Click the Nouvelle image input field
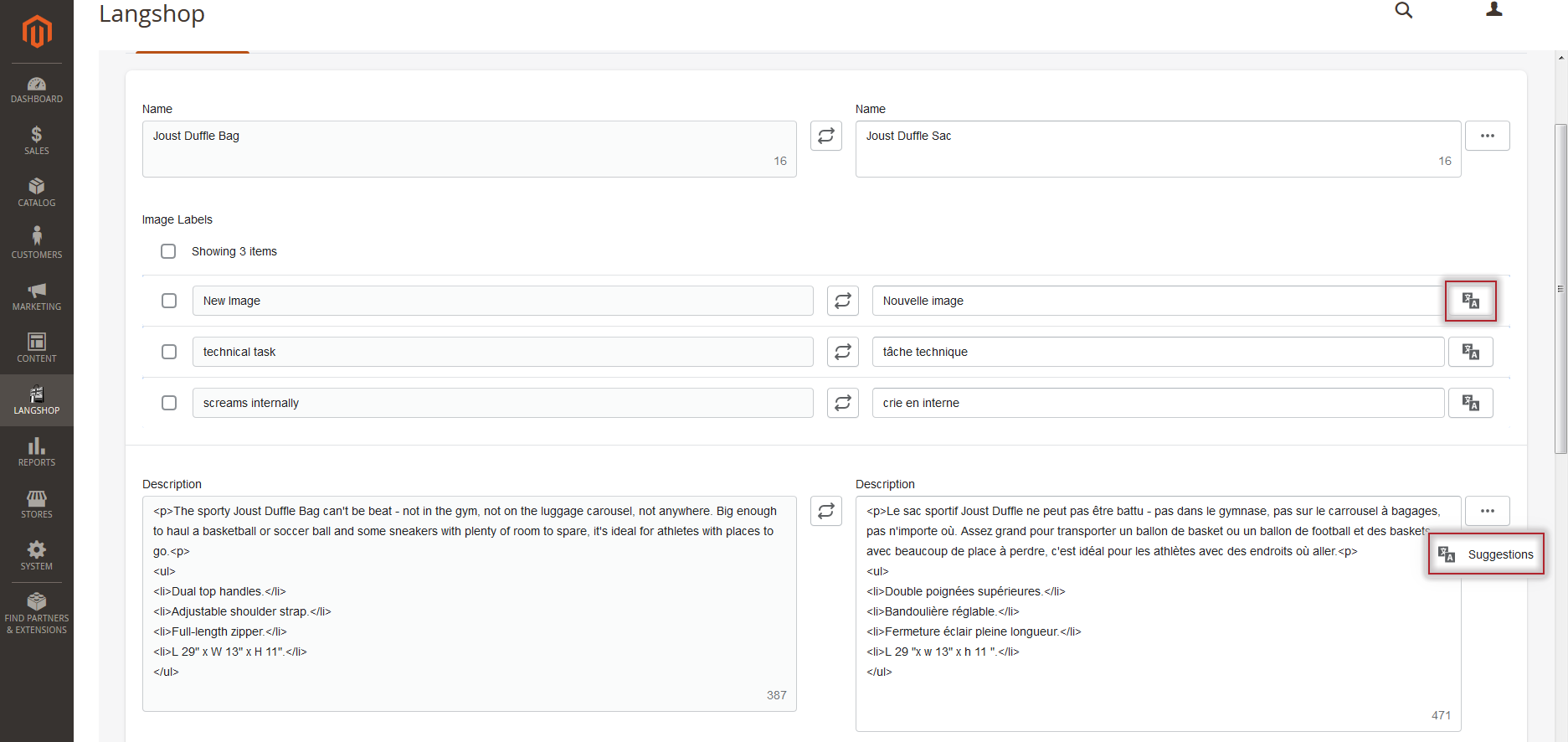Image resolution: width=1568 pixels, height=742 pixels. (x=1158, y=301)
